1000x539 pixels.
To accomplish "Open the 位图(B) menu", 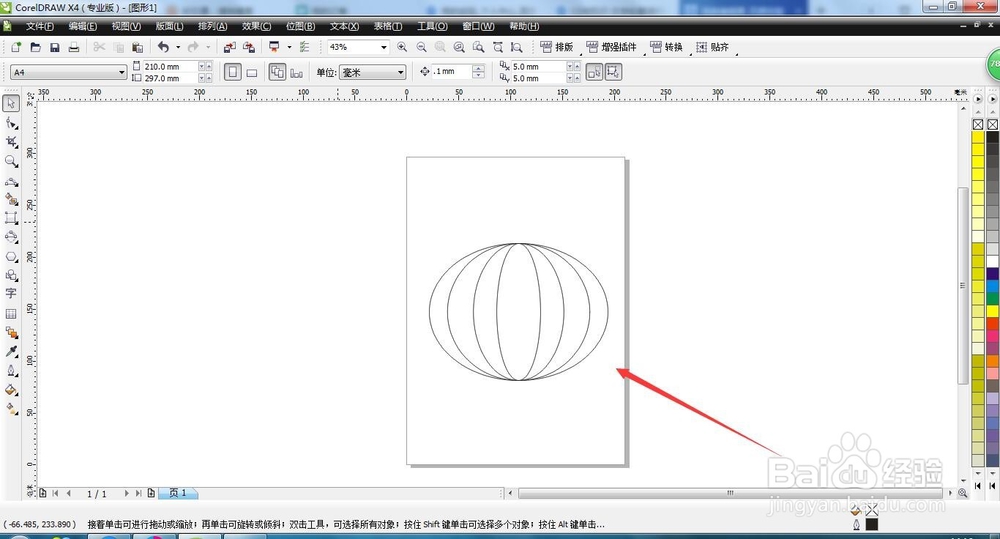I will [300, 26].
